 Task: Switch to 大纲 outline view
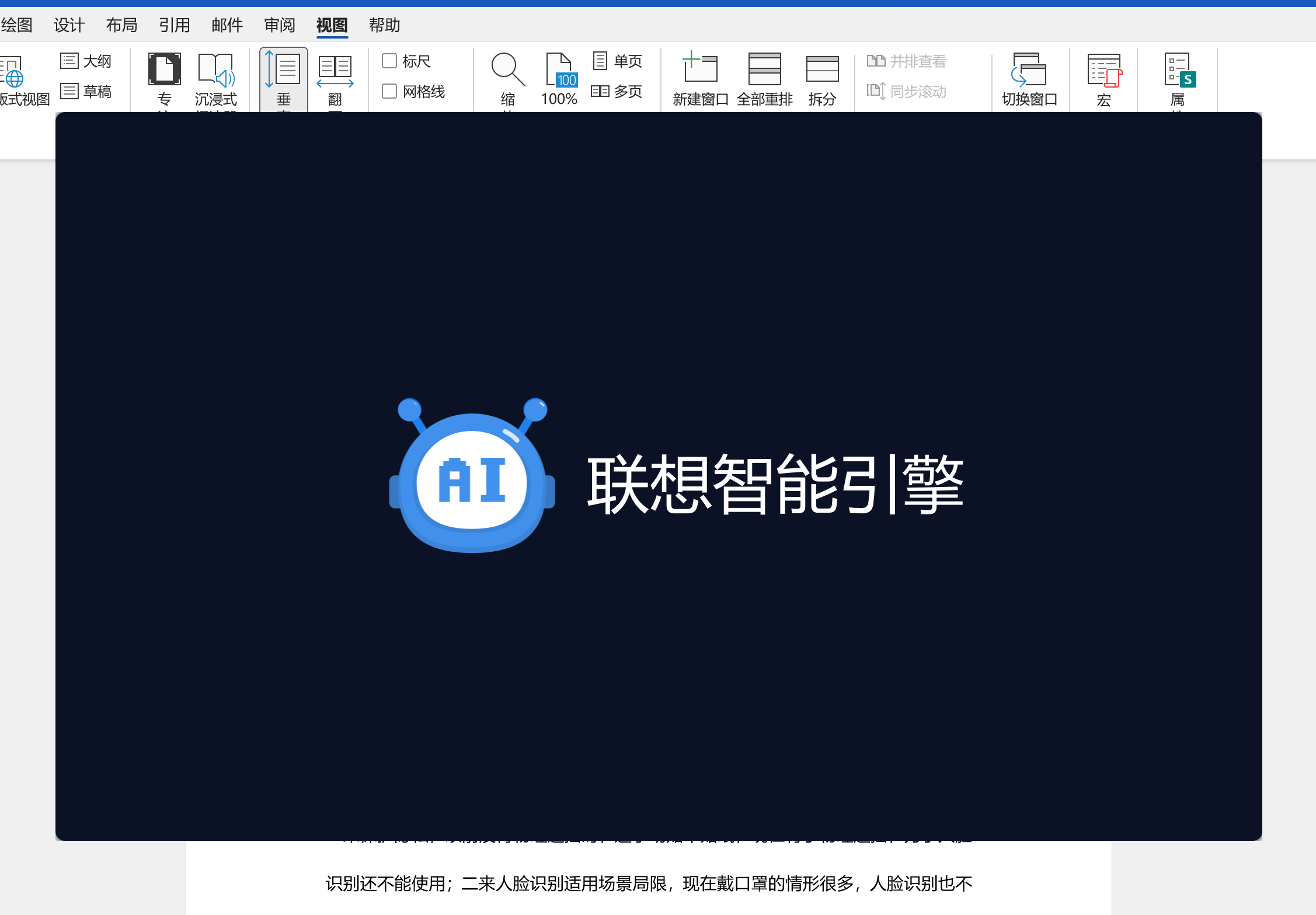point(86,61)
